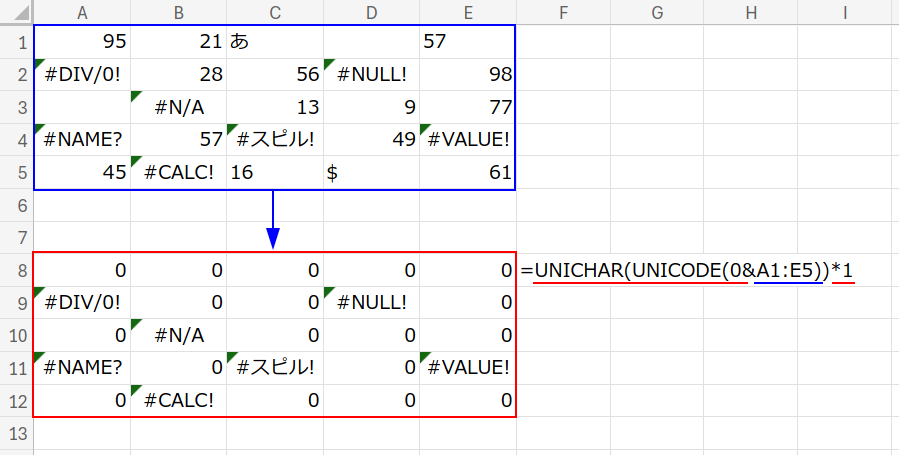Click the cell containing あ in row 1
The image size is (899, 455).
275,42
